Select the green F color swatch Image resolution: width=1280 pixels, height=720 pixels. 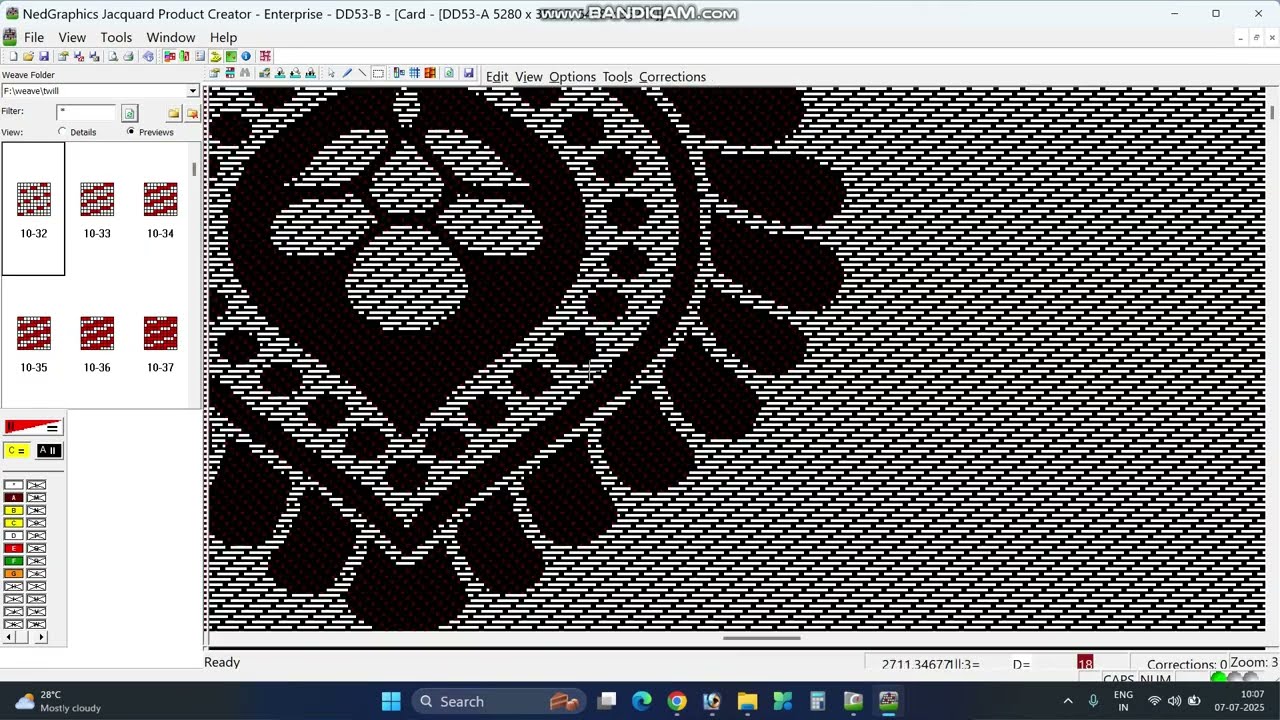click(x=14, y=561)
